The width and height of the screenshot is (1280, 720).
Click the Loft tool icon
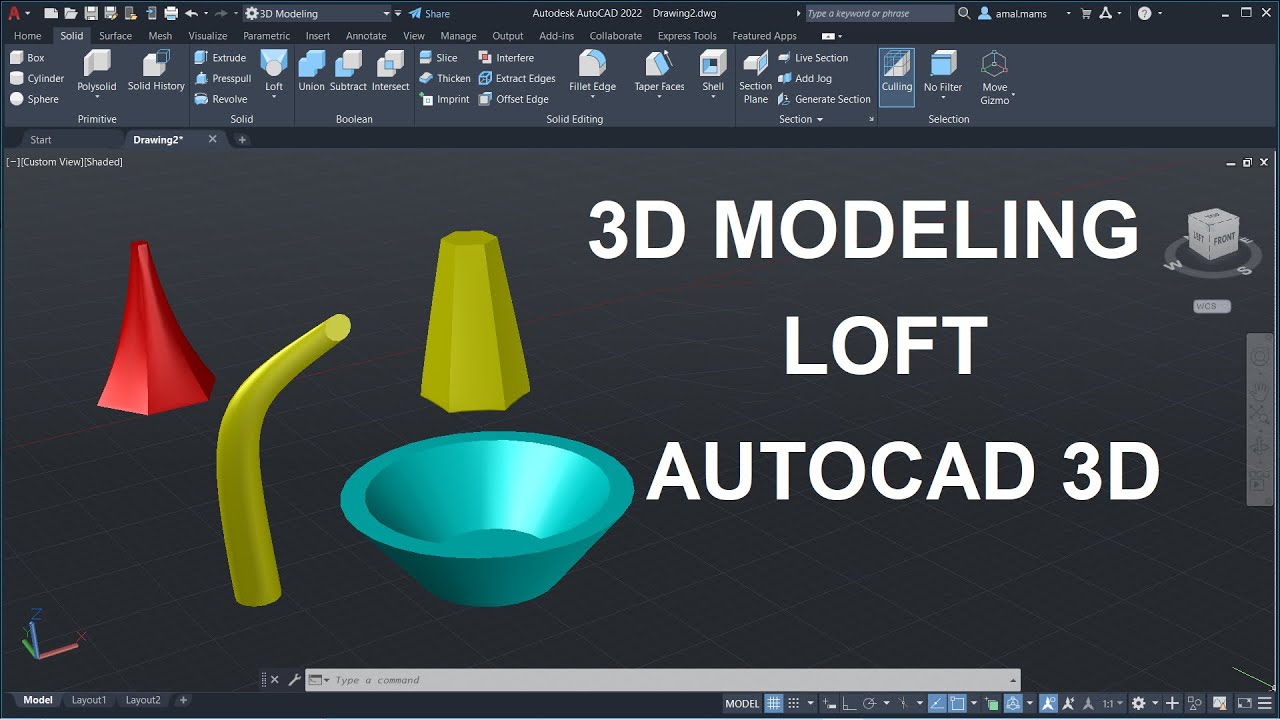click(x=274, y=66)
